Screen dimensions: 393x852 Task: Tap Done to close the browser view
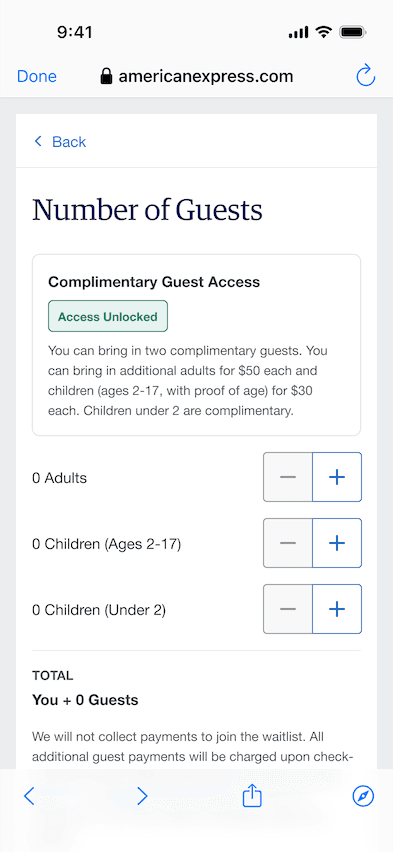36,77
